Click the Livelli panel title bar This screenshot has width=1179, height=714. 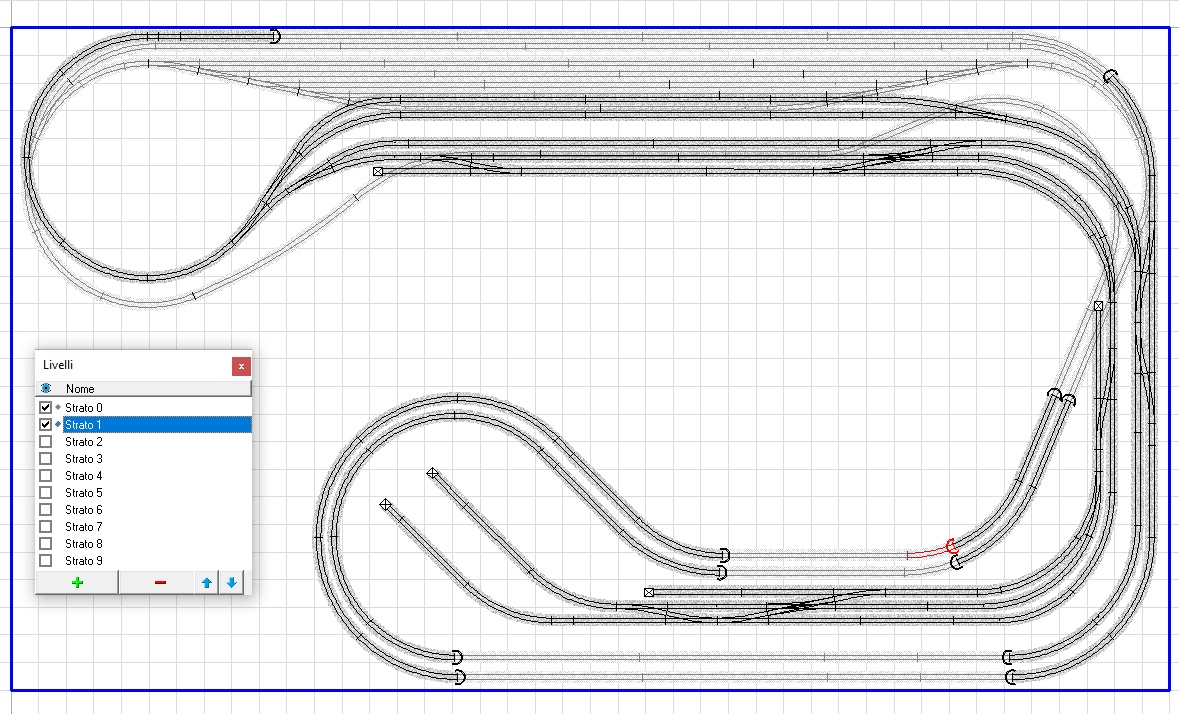click(x=130, y=366)
